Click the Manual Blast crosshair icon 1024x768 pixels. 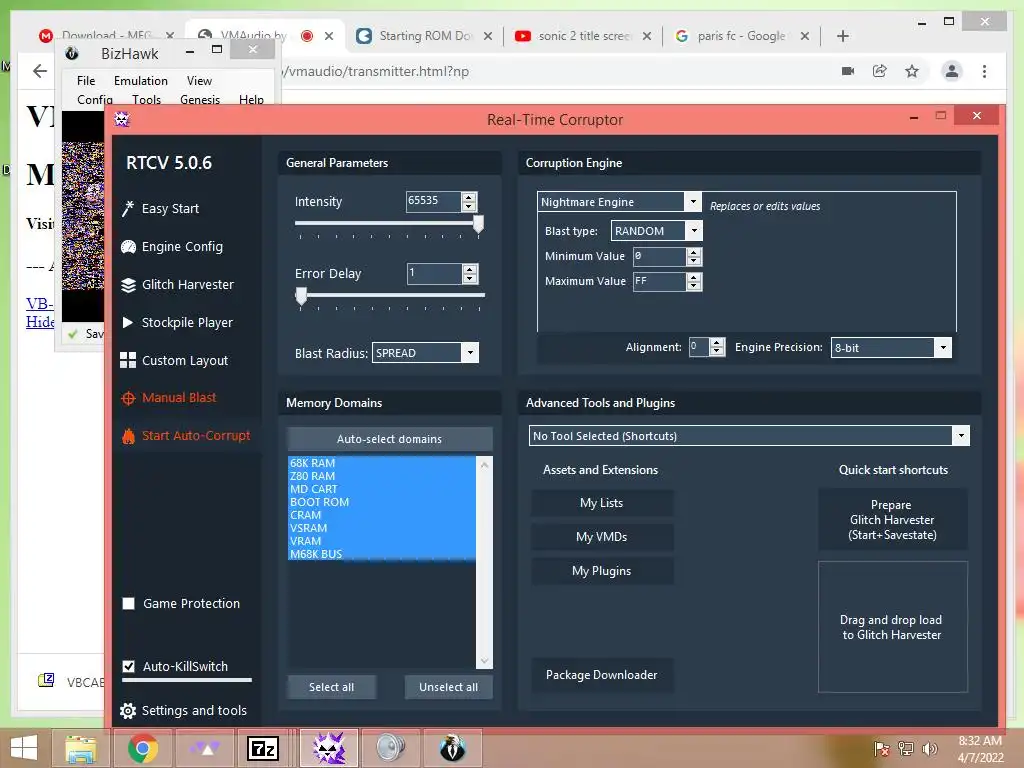(x=128, y=398)
